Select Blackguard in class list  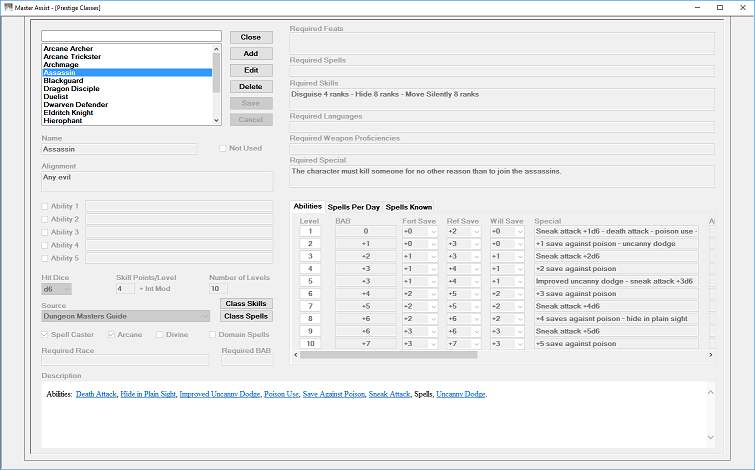pyautogui.click(x=127, y=80)
